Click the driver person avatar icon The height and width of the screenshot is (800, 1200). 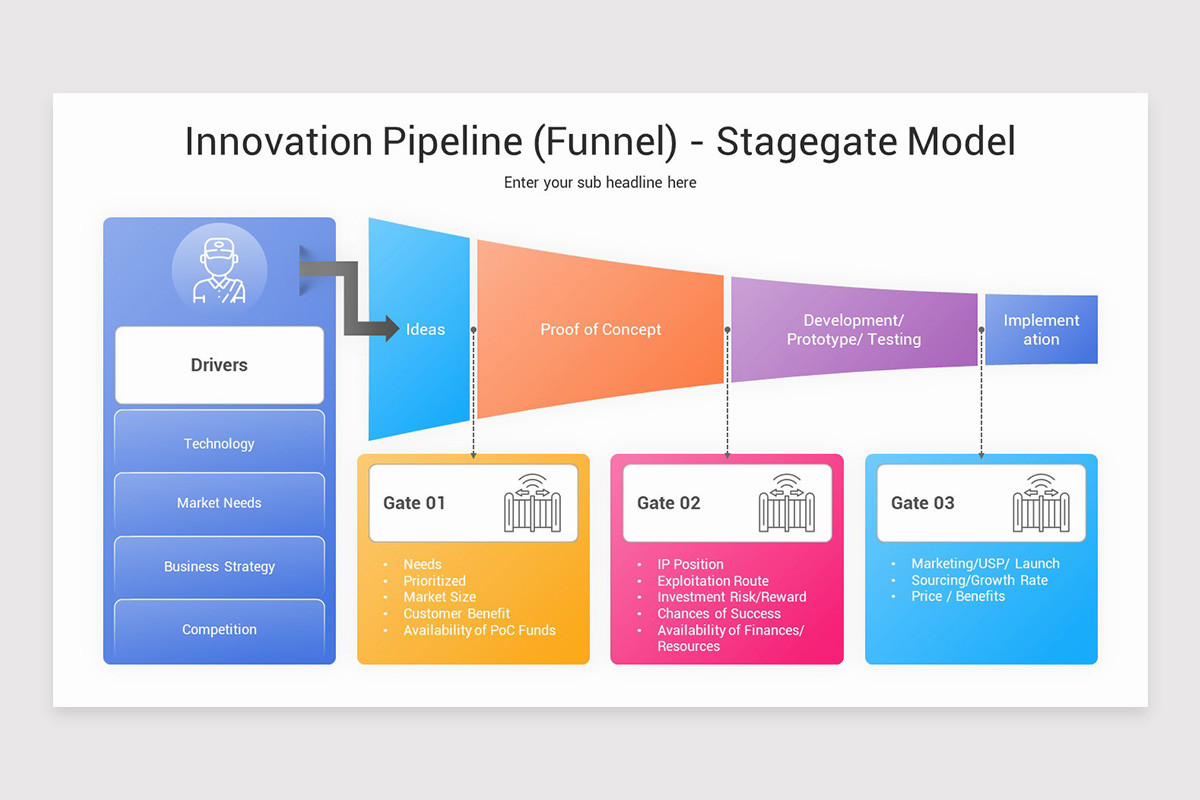coord(219,269)
